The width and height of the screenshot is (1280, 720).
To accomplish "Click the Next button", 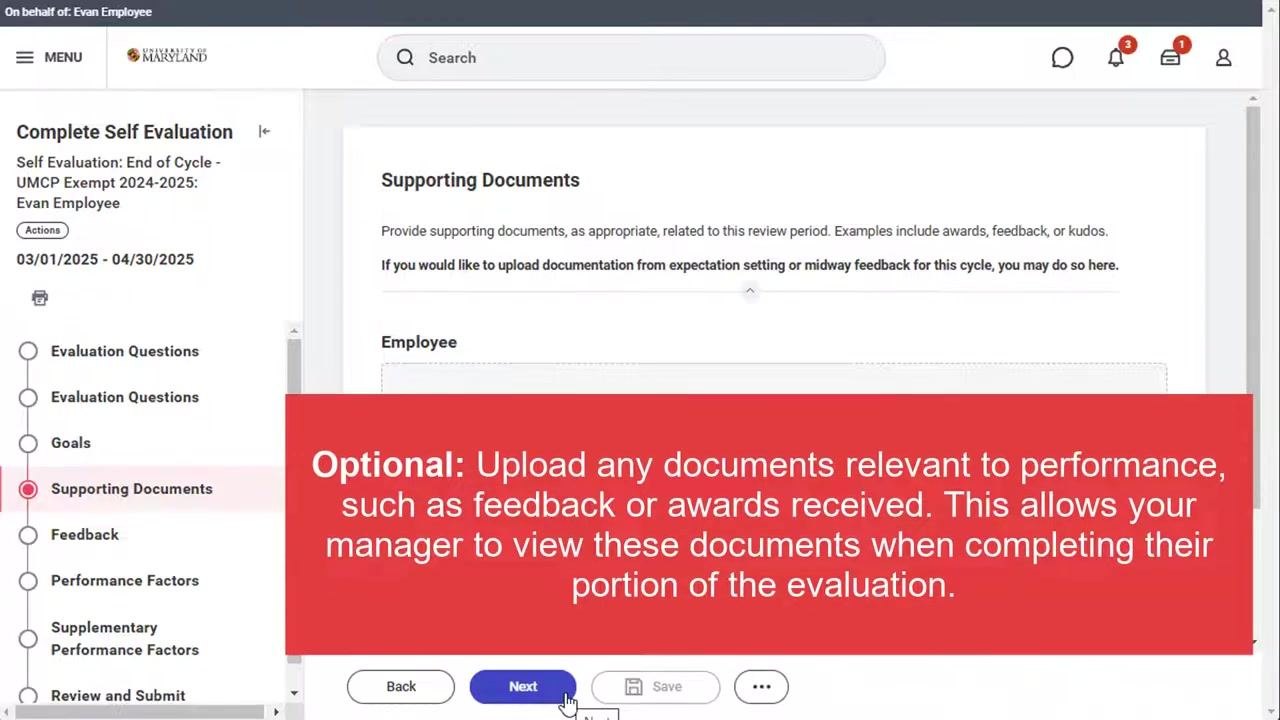I will (523, 687).
